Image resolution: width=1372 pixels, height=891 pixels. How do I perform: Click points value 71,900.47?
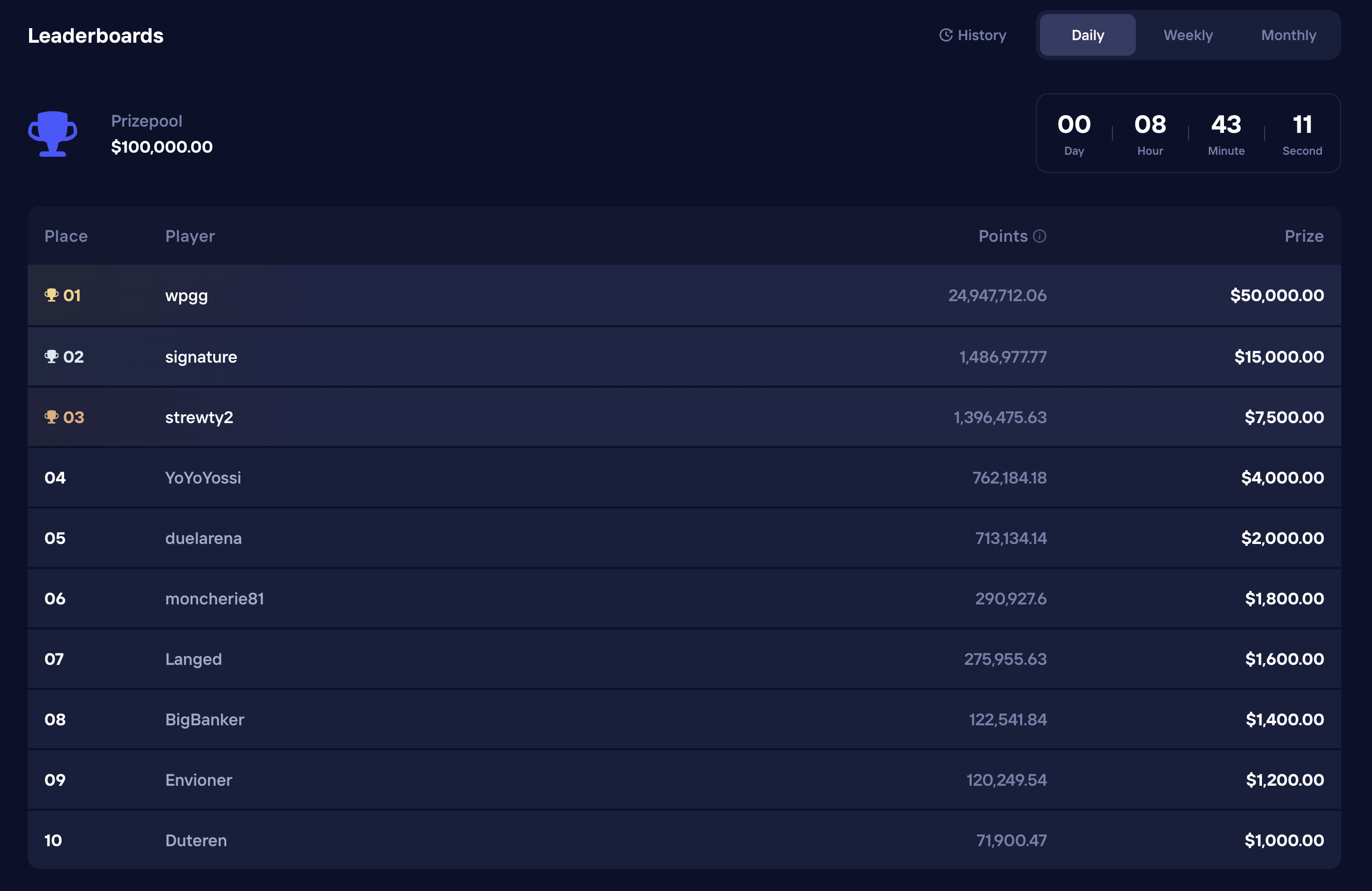point(1011,841)
